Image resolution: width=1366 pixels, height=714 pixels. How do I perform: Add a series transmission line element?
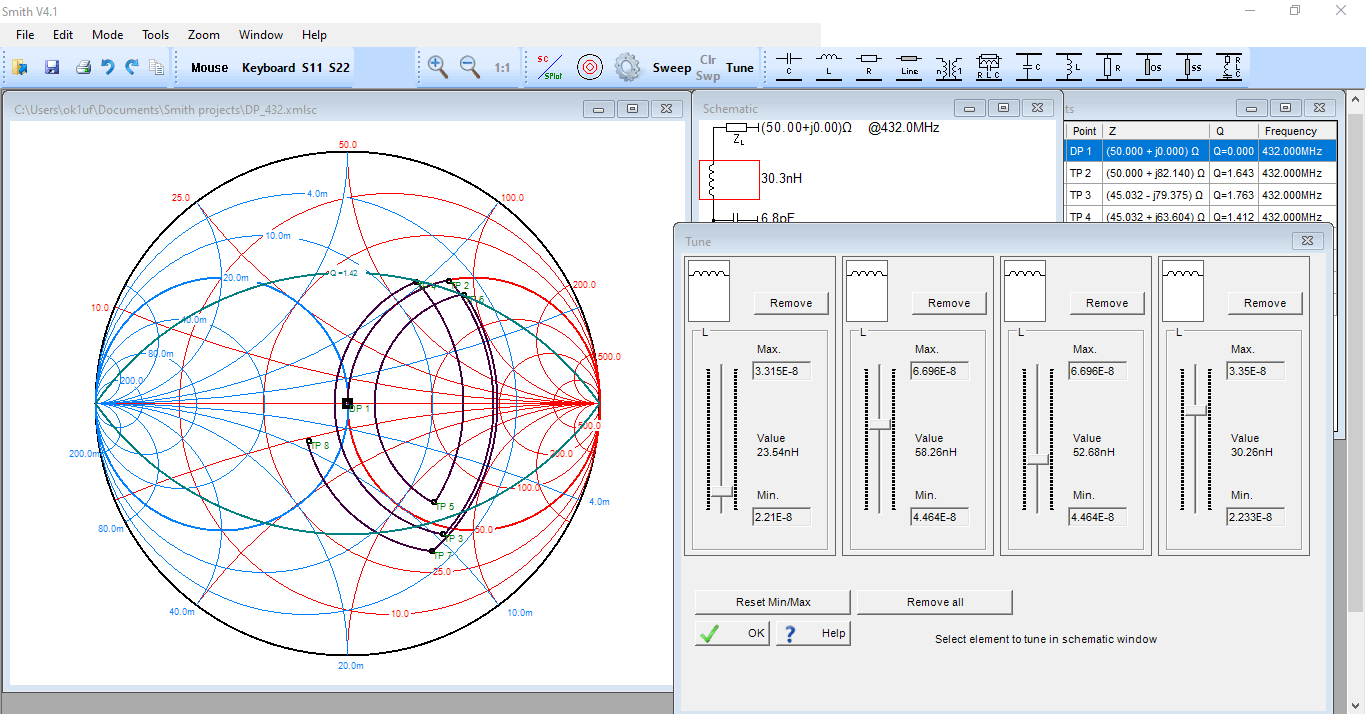(909, 67)
